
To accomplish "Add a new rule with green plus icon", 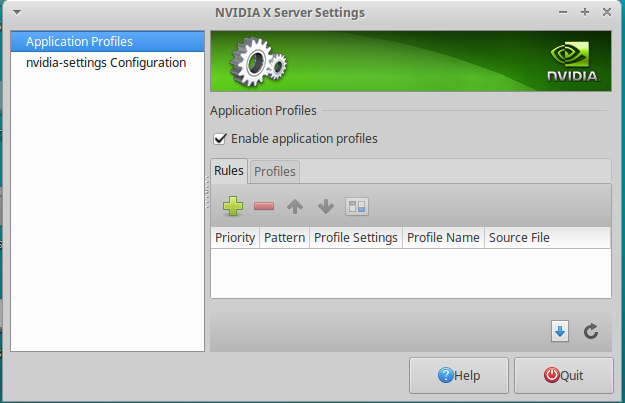I will tap(233, 206).
